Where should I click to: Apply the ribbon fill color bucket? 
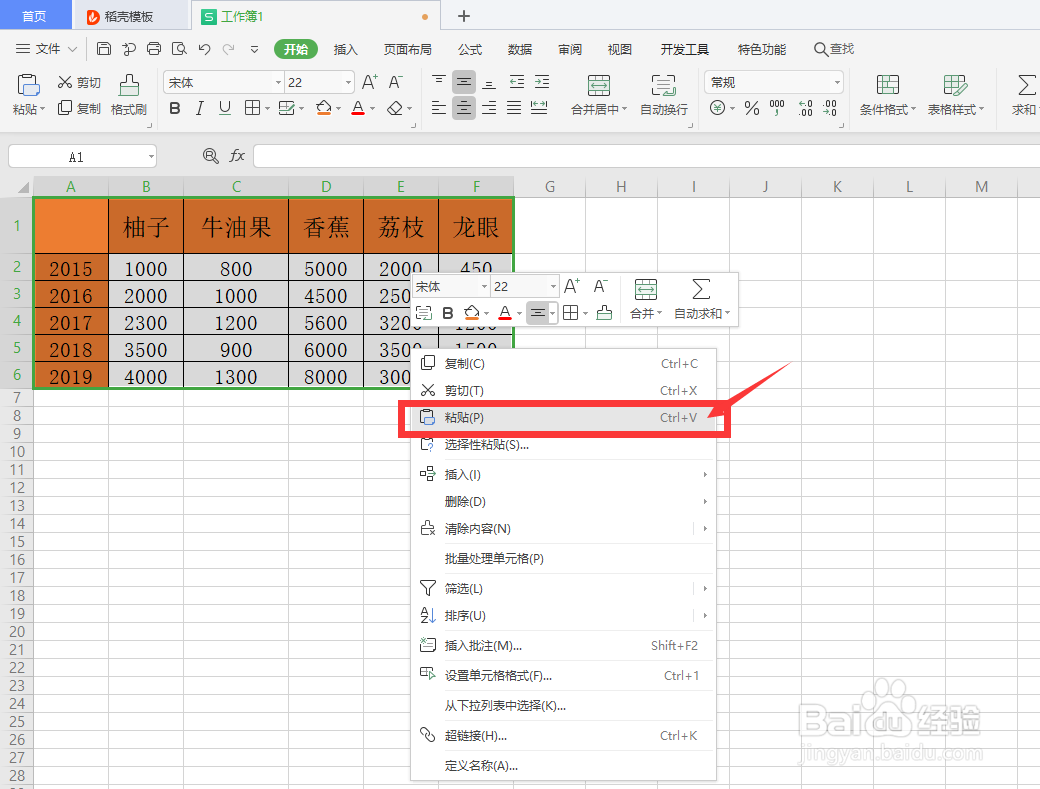click(324, 108)
